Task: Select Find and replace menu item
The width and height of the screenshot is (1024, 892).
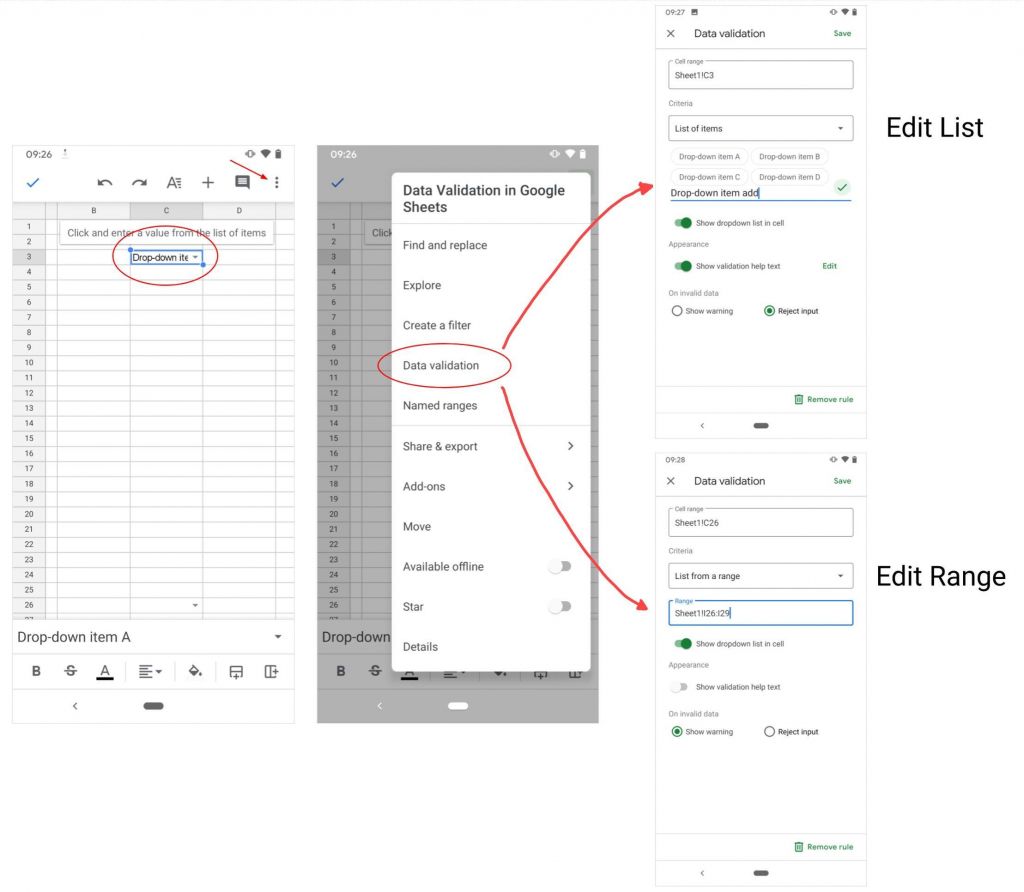Action: point(447,245)
